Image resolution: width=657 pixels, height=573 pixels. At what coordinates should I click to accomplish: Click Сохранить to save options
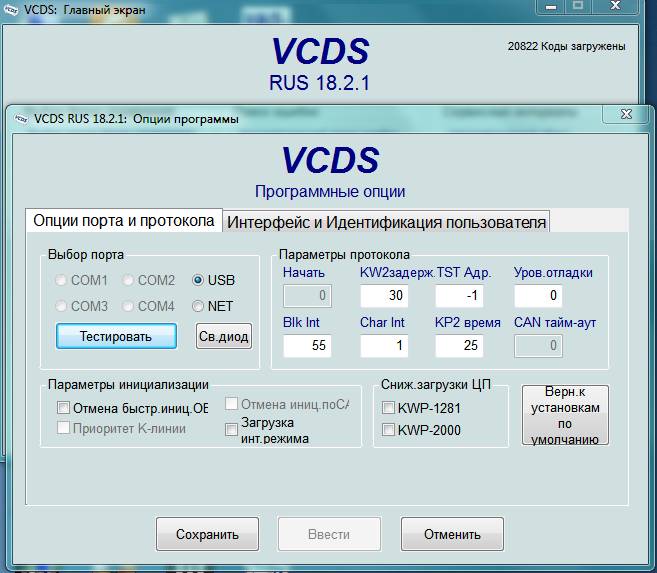(x=206, y=534)
